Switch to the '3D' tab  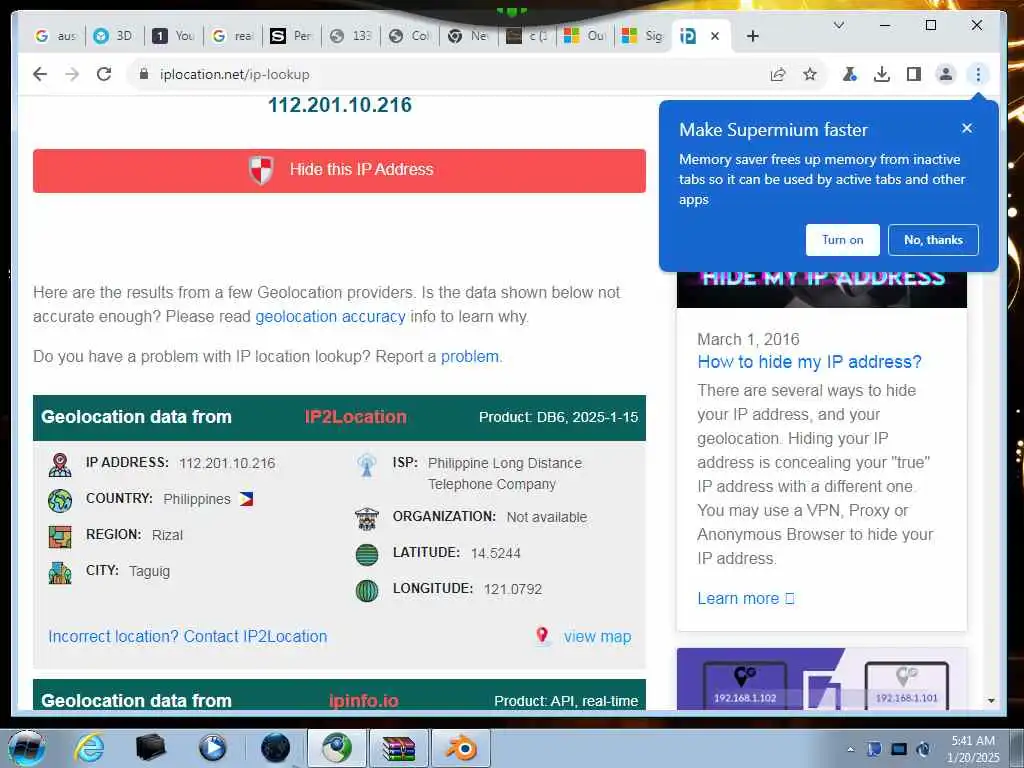pyautogui.click(x=113, y=37)
